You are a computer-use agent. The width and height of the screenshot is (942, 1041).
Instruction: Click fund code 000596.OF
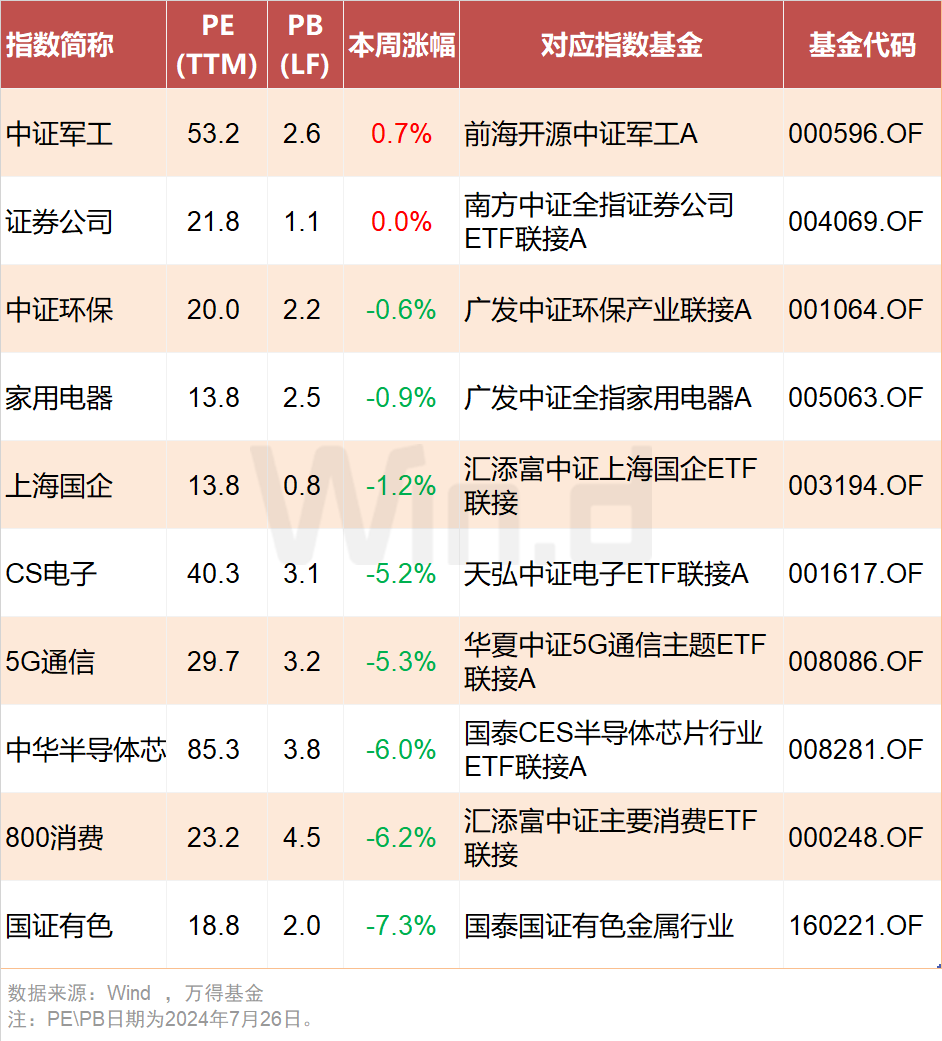(856, 134)
